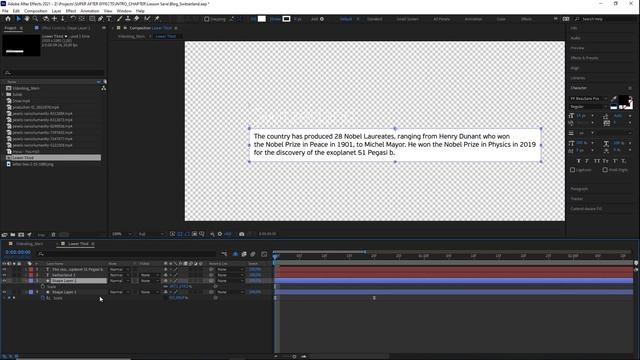This screenshot has height=360, width=640.
Task: Open the Content-Aware Fill panel
Action: click(x=586, y=209)
